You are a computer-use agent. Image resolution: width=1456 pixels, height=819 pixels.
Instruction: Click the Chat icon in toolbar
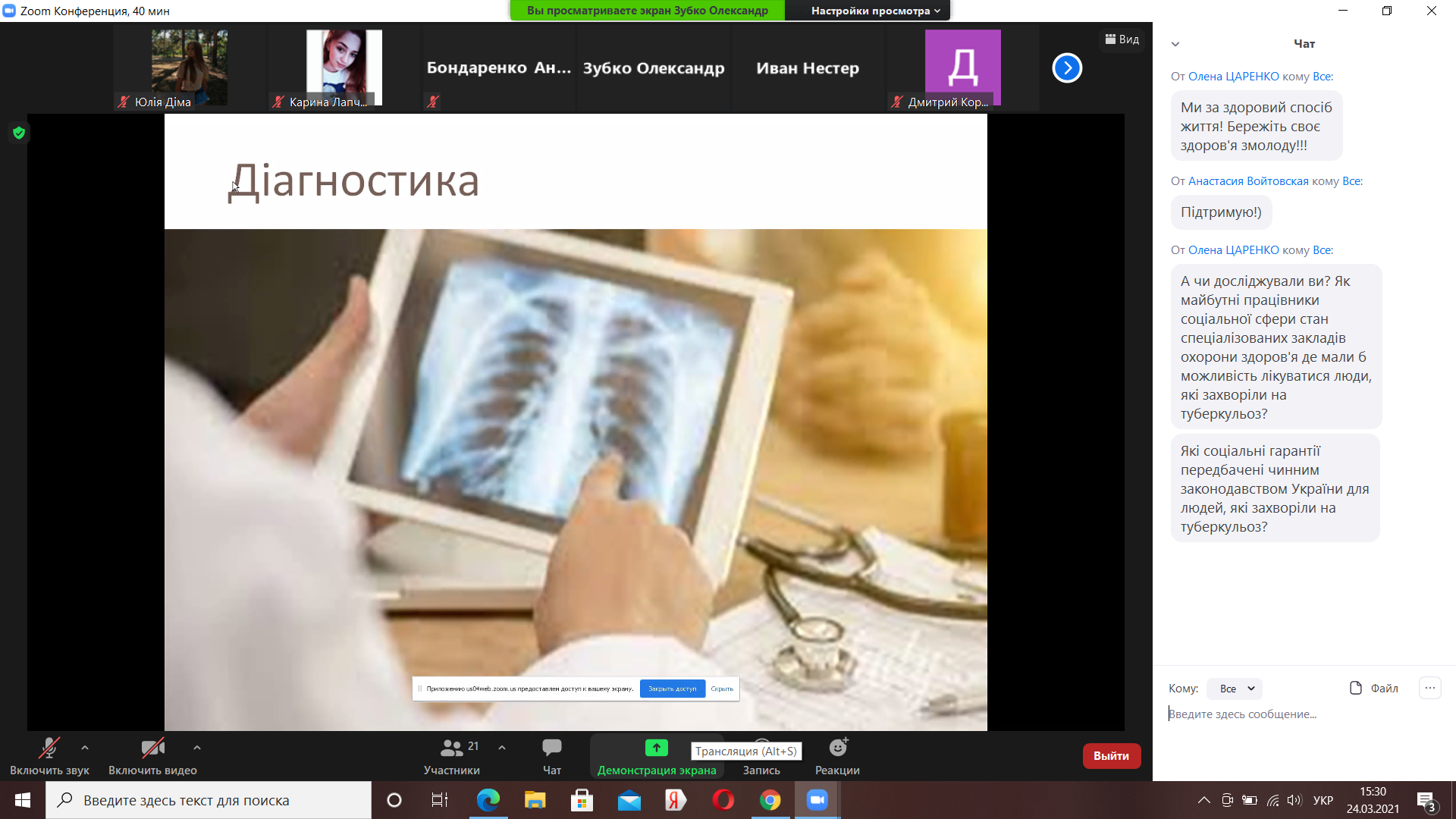pos(551,748)
